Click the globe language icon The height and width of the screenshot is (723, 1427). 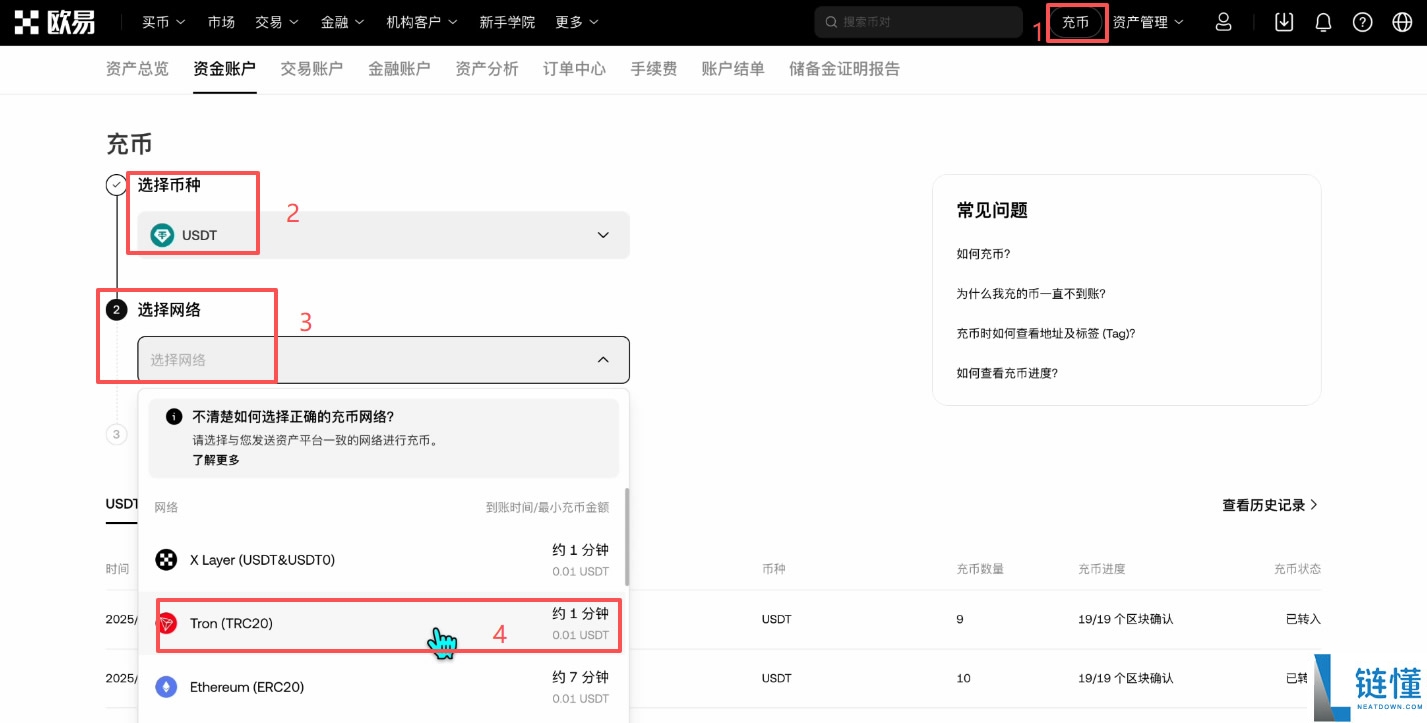(x=1402, y=22)
